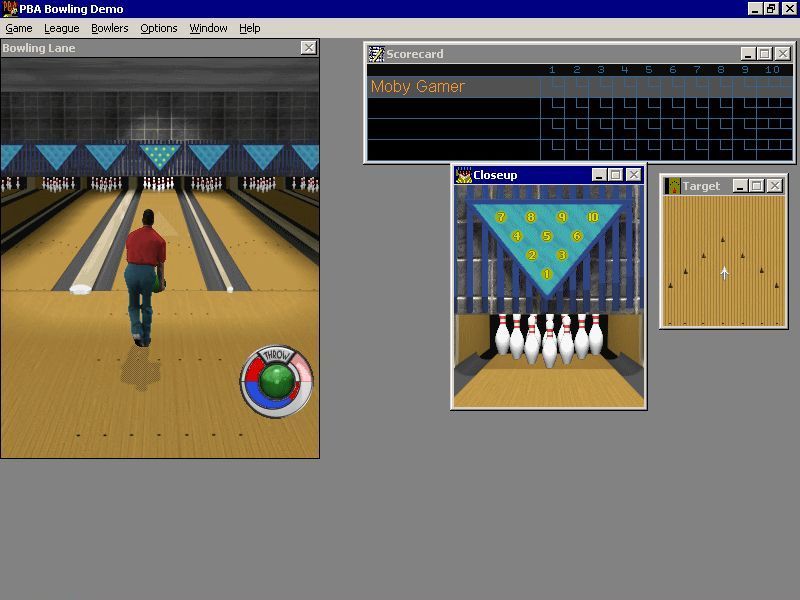Select pin 10 indicator on pin display

[592, 217]
